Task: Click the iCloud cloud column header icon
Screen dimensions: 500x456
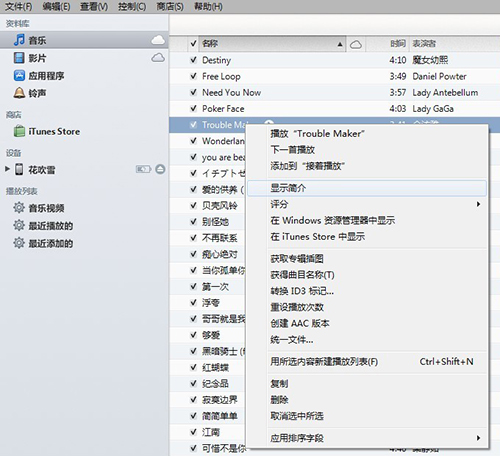Action: pos(356,44)
